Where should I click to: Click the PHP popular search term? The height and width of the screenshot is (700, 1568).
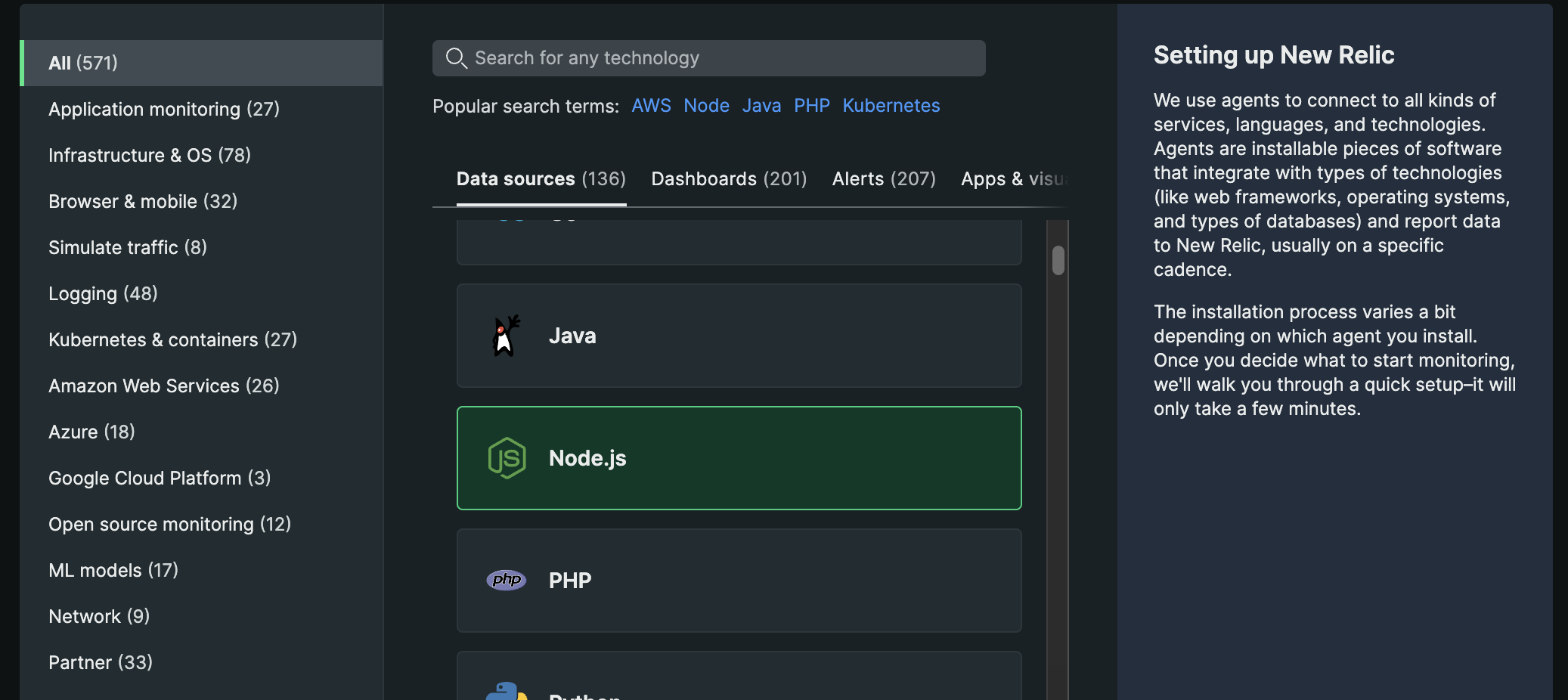[x=812, y=106]
